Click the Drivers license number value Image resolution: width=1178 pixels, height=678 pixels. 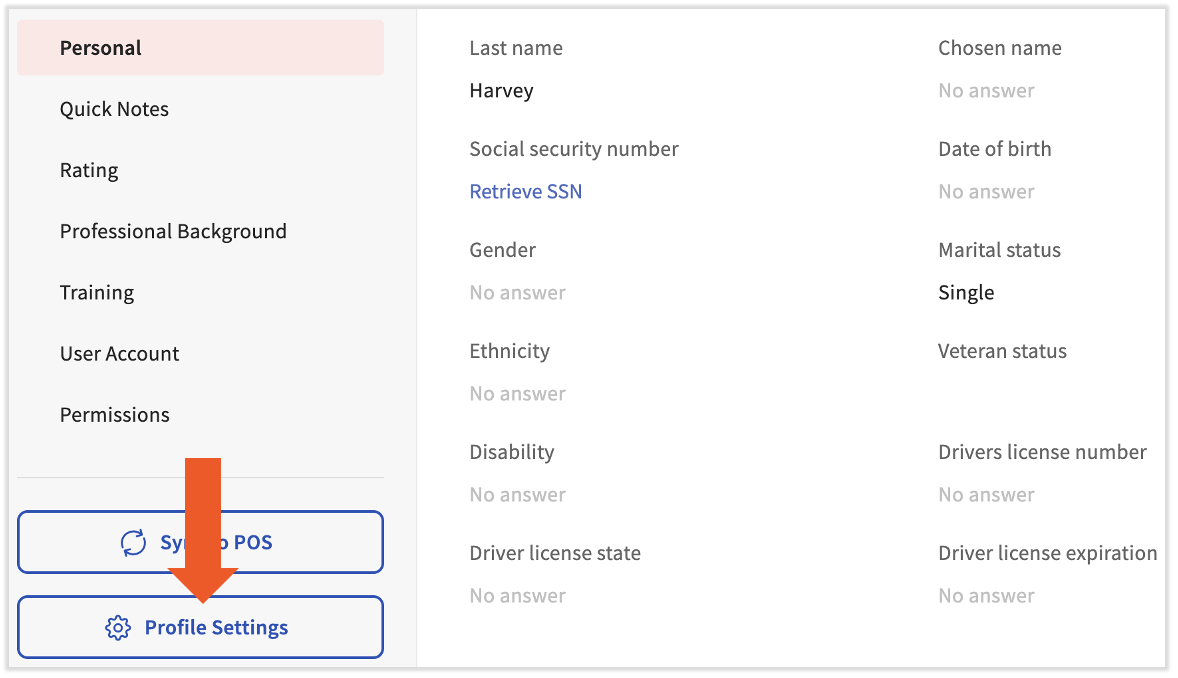tap(986, 494)
